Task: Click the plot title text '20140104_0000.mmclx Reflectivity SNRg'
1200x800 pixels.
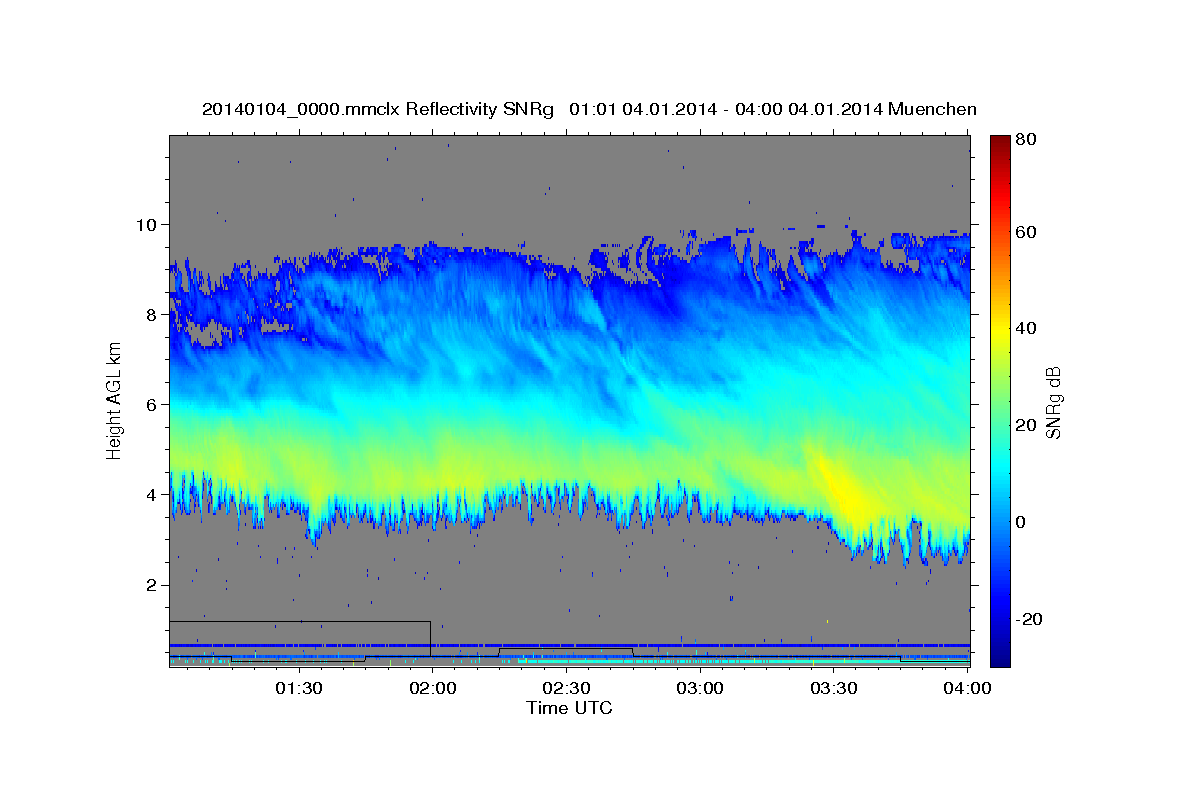Action: (x=378, y=109)
